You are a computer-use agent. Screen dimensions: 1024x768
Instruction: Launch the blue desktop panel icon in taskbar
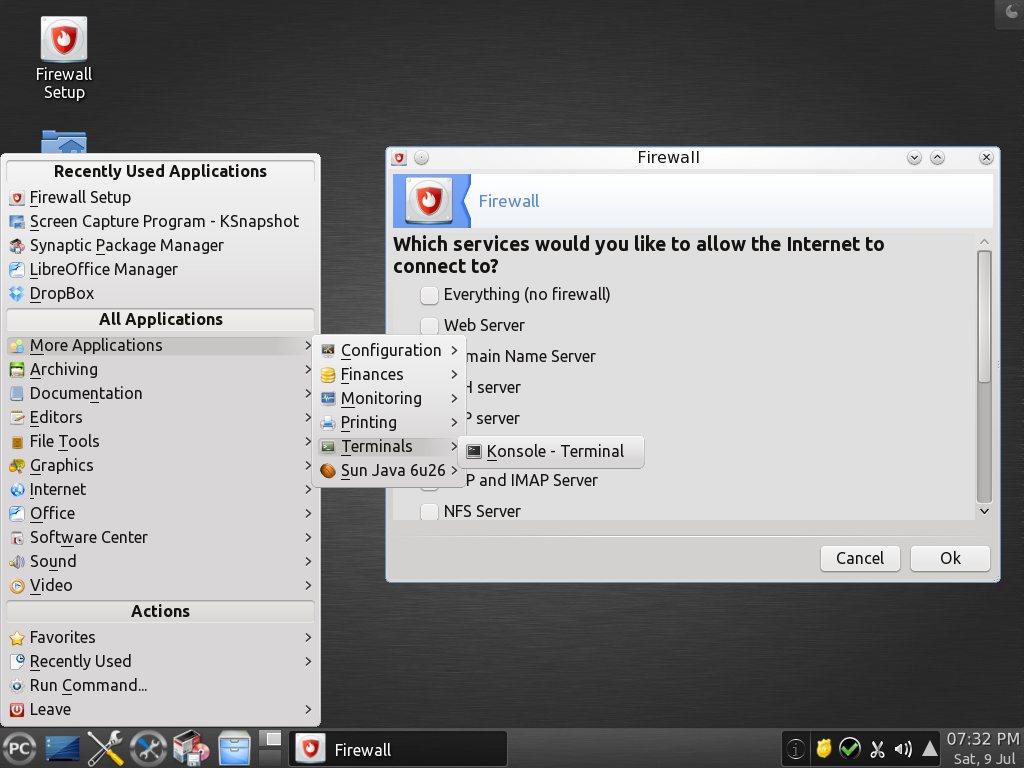(x=63, y=748)
